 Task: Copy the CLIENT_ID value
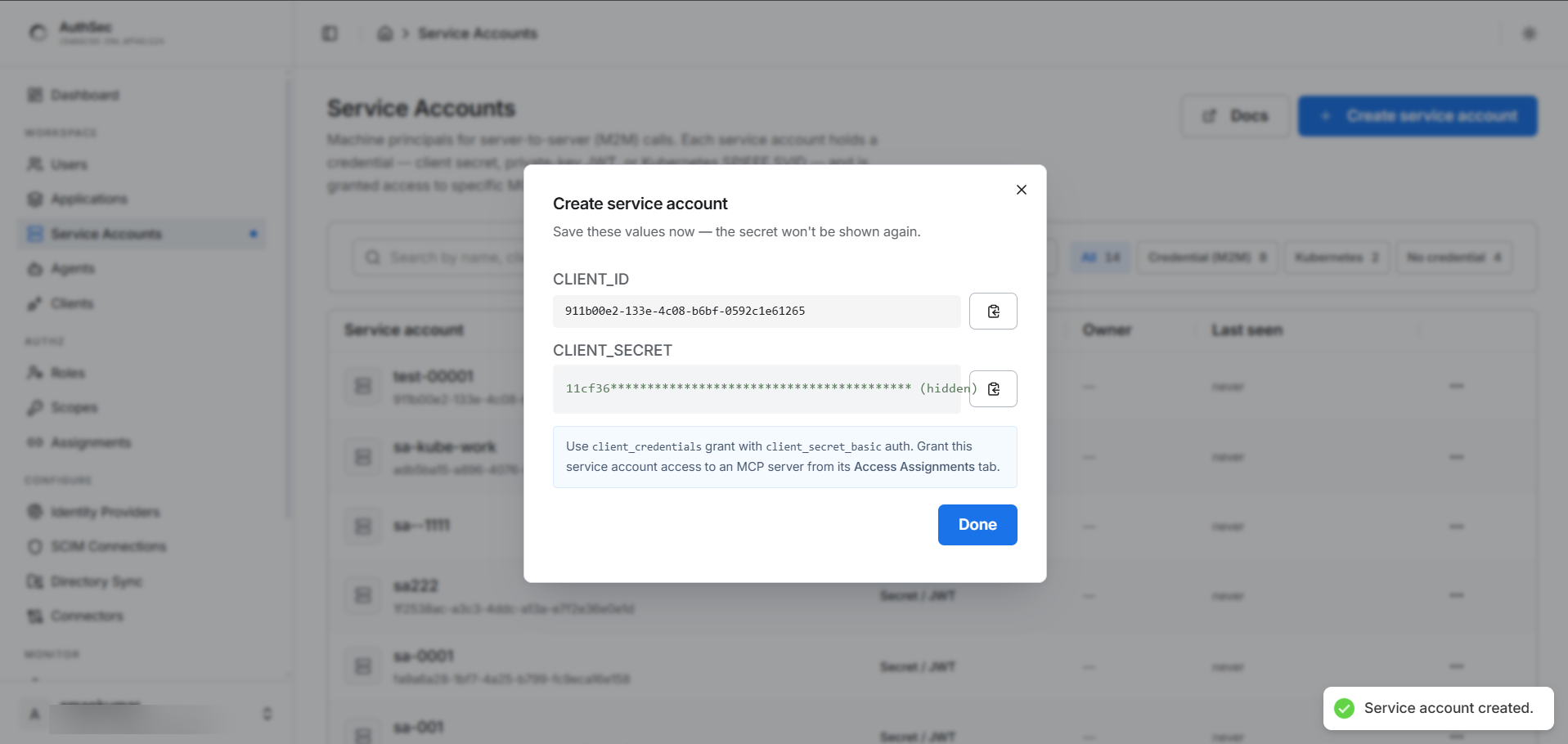(993, 311)
